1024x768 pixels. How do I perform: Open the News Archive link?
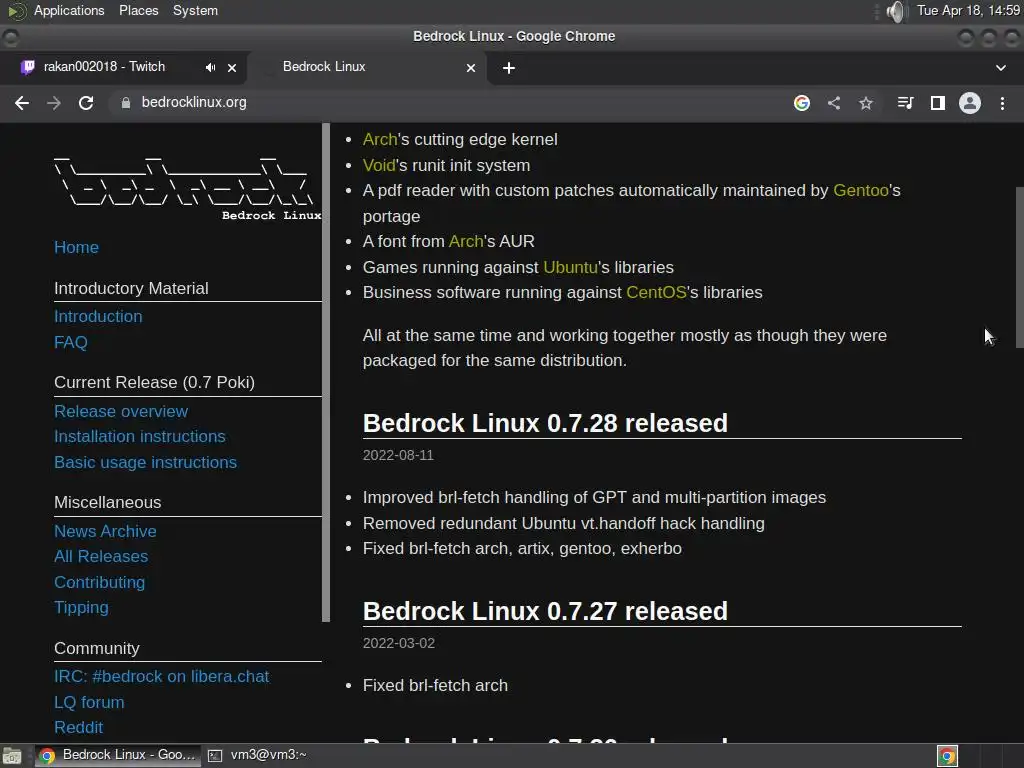[105, 532]
